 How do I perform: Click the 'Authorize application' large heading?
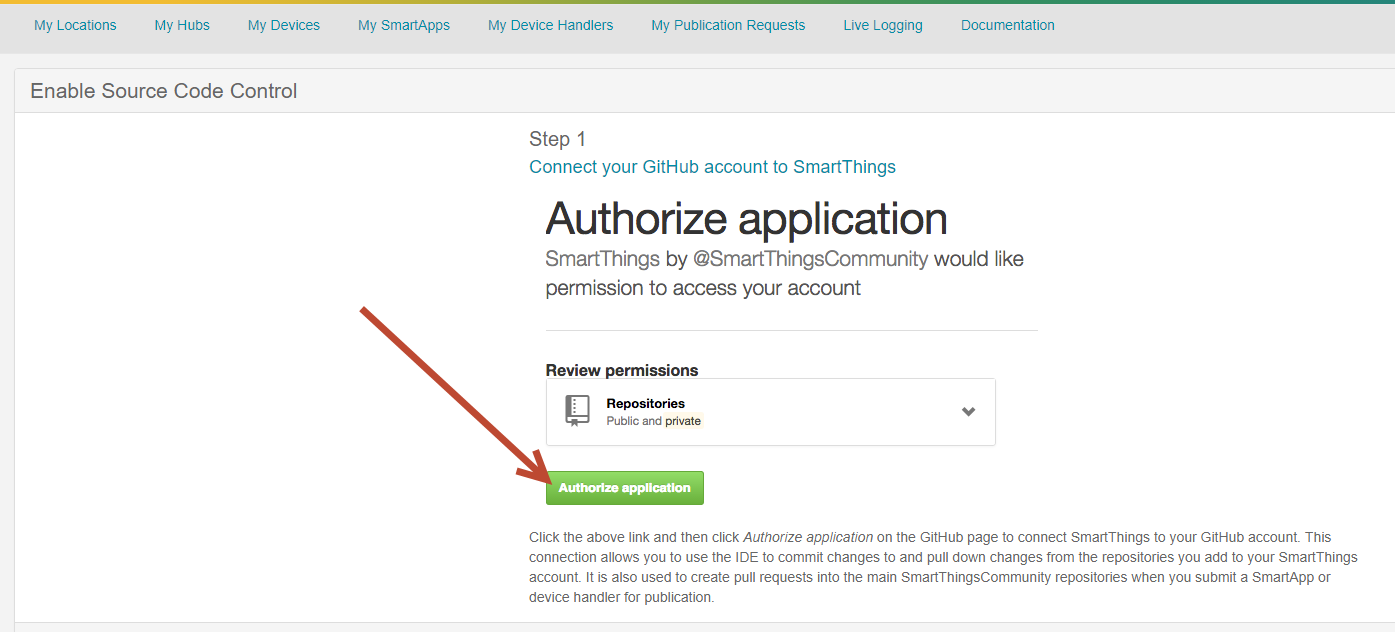746,218
